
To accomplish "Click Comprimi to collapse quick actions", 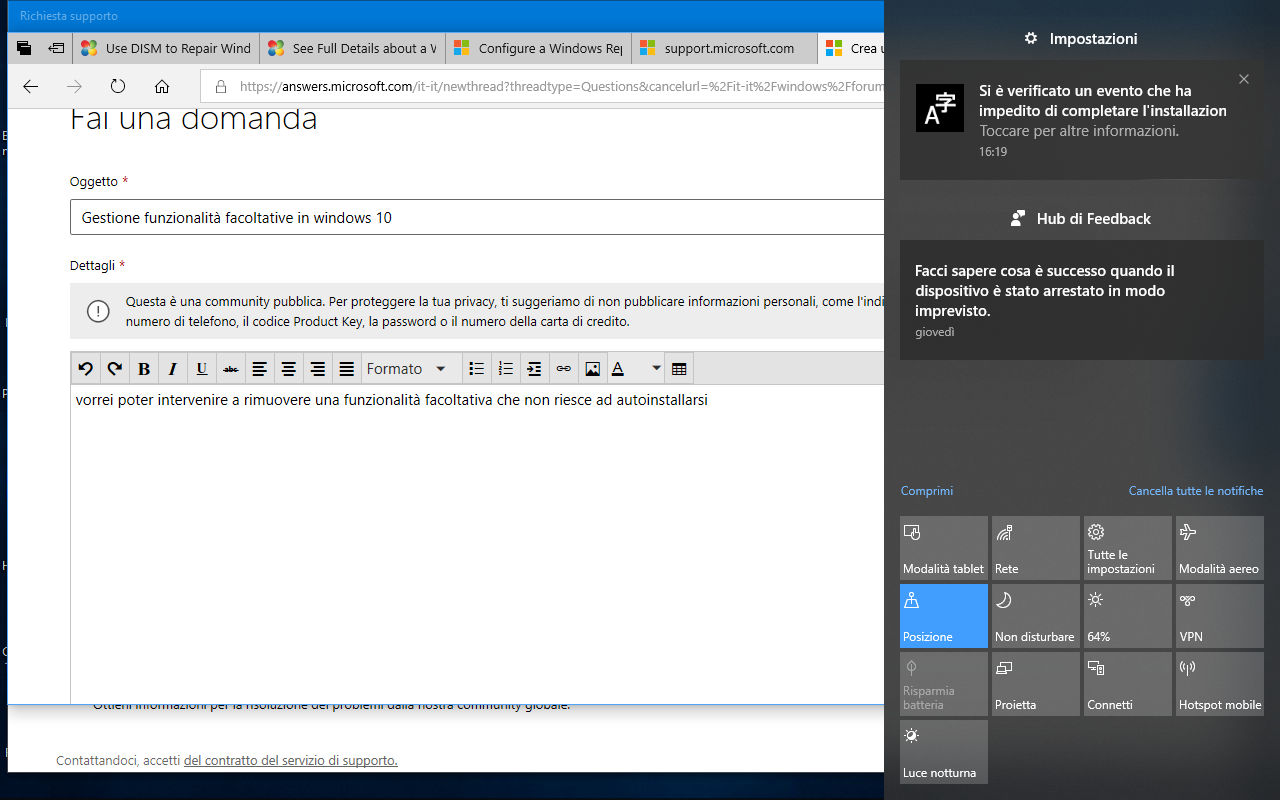I will 927,491.
